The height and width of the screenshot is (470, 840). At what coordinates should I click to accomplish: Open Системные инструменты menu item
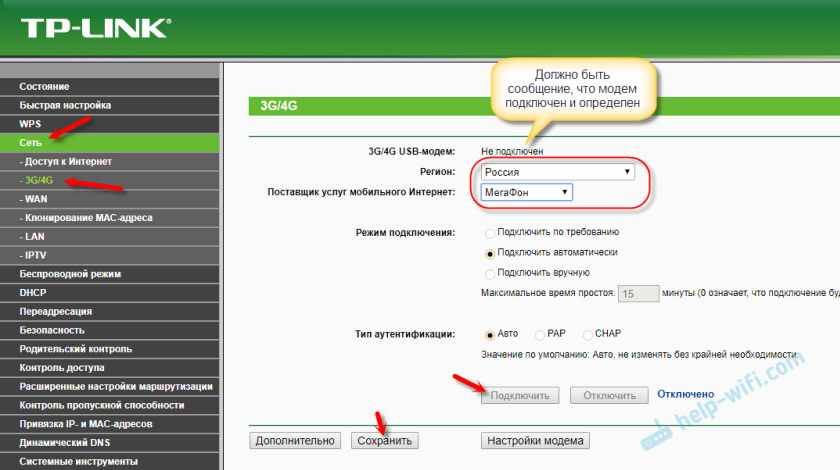[109, 461]
